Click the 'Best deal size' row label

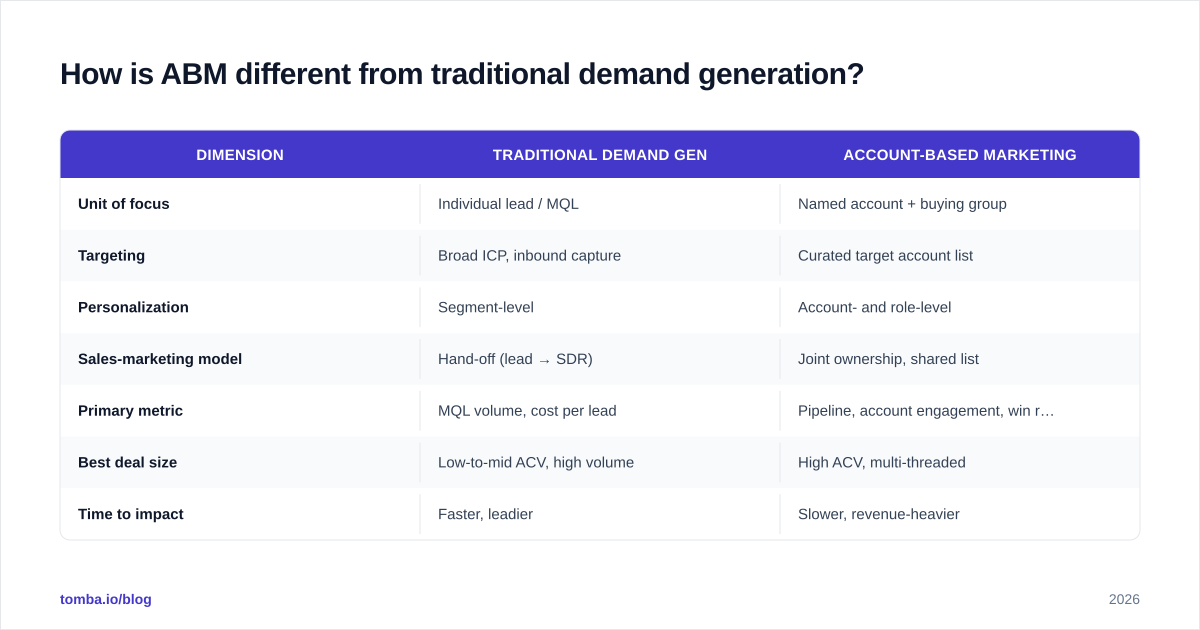(x=127, y=462)
